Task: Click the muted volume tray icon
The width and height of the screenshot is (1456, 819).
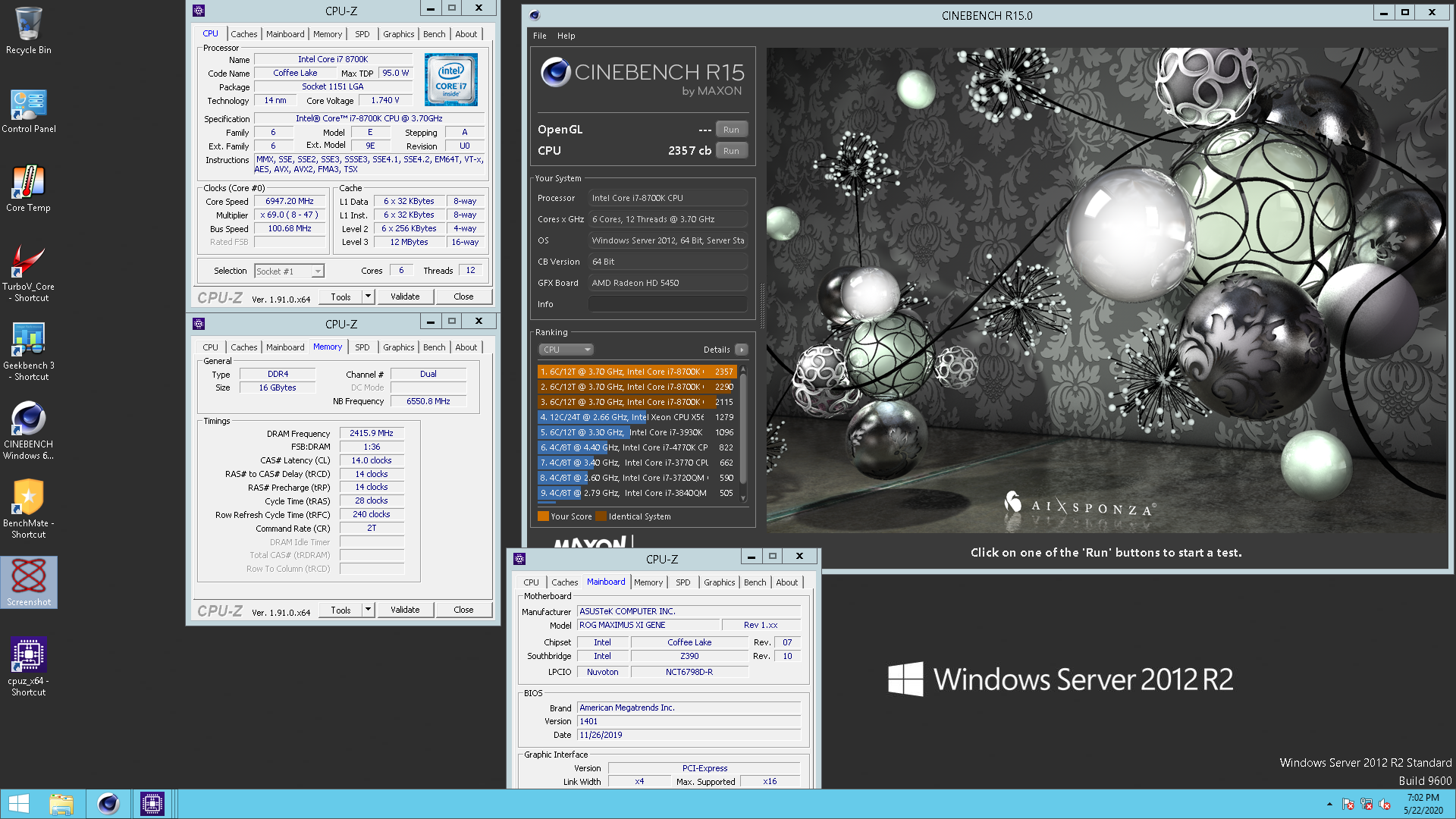Action: (1385, 804)
